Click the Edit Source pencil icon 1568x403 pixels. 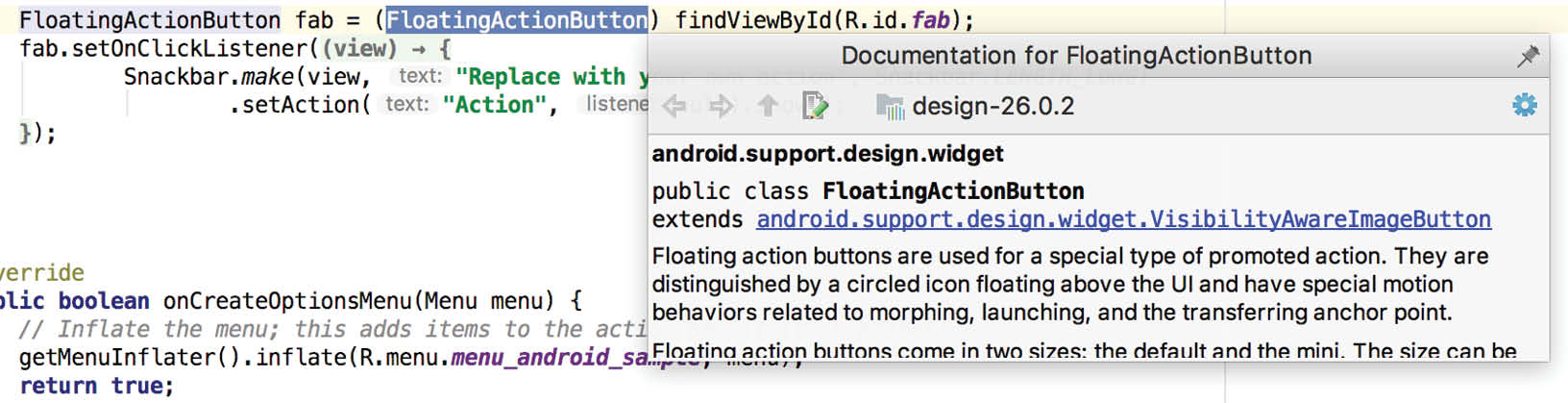pyautogui.click(x=815, y=106)
